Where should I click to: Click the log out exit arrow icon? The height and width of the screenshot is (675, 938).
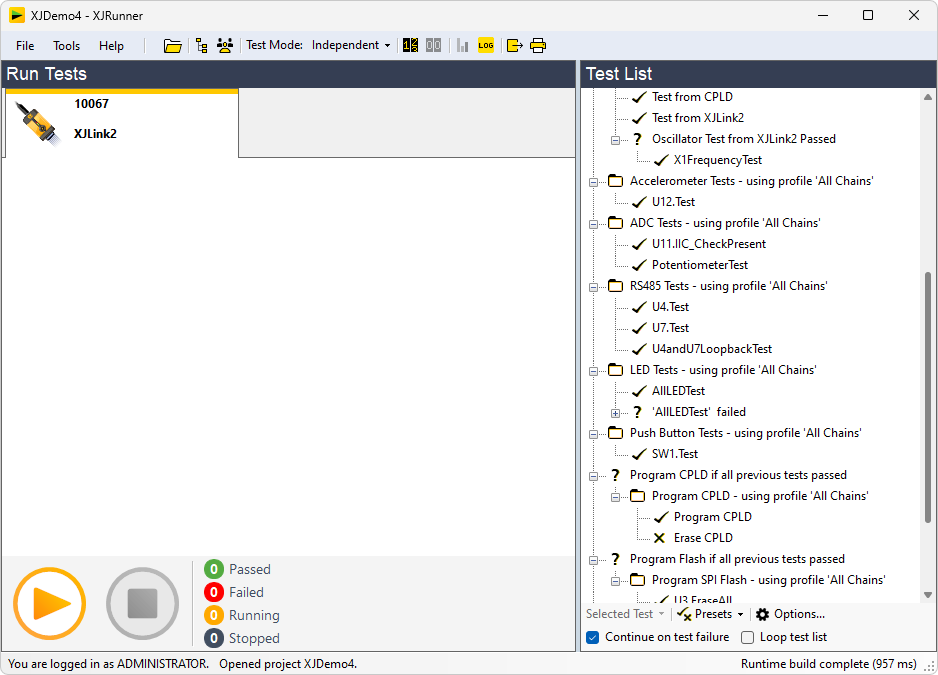click(x=514, y=45)
